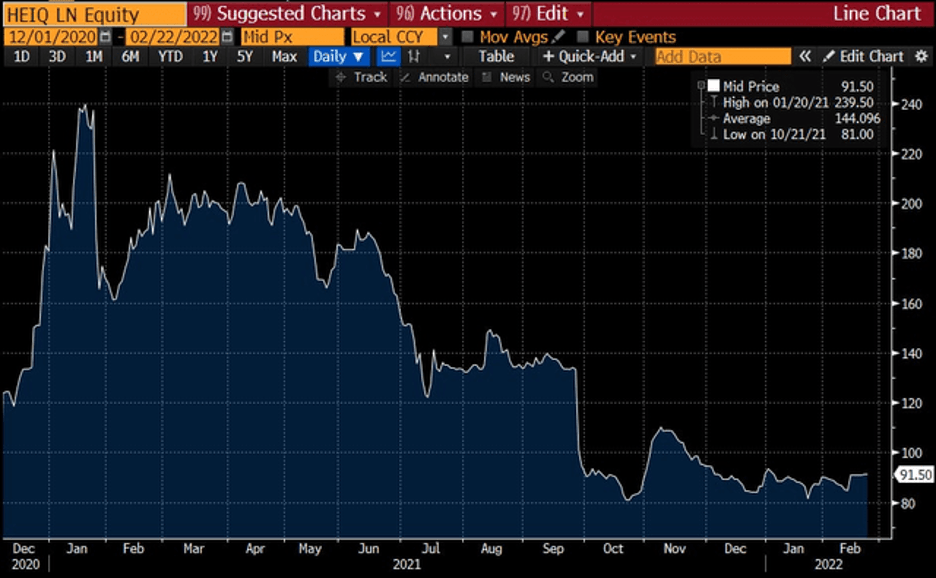
Task: Open the Actions menu
Action: 446,14
